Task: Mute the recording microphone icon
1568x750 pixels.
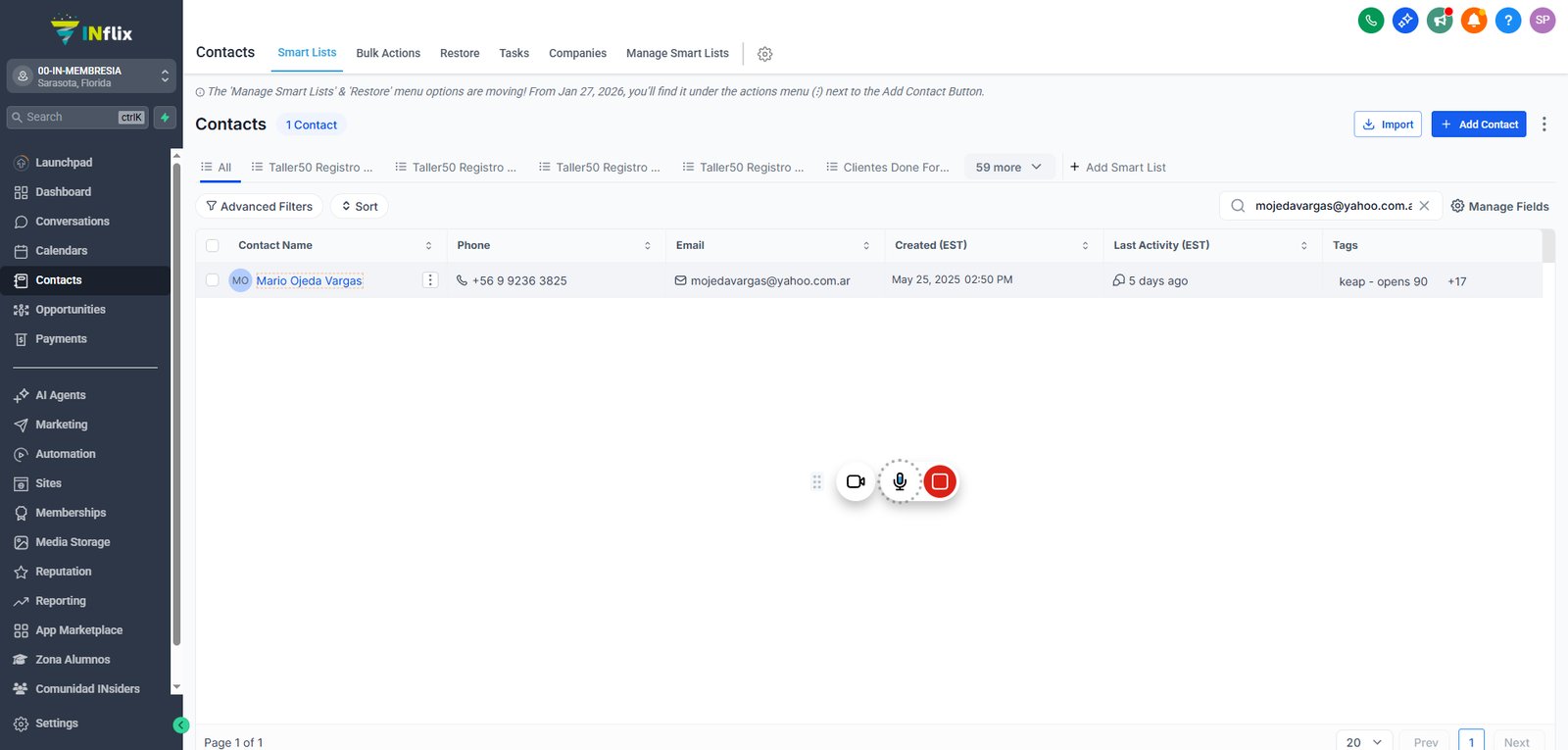Action: [x=900, y=481]
